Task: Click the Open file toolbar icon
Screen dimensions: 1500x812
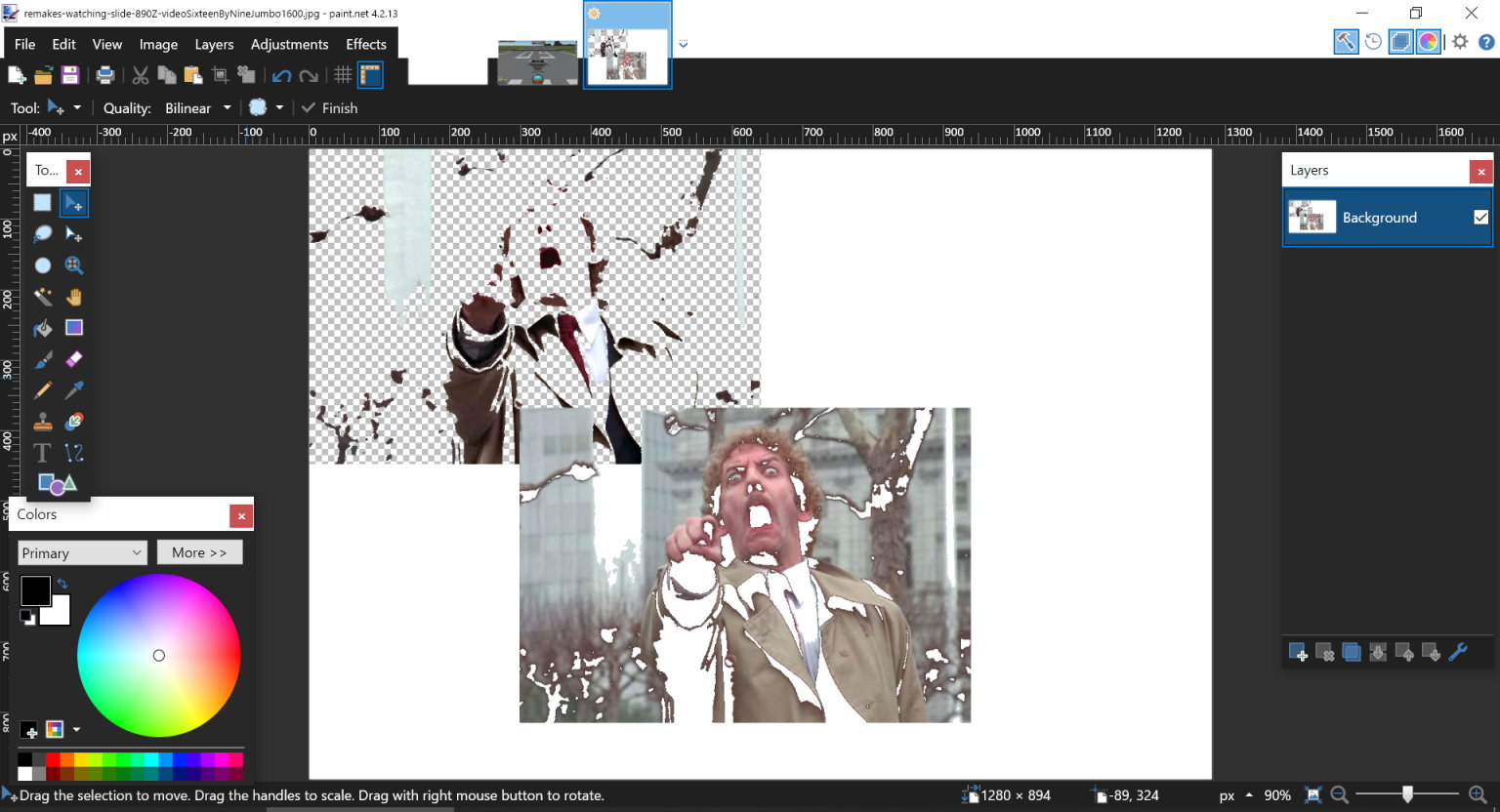Action: click(43, 75)
